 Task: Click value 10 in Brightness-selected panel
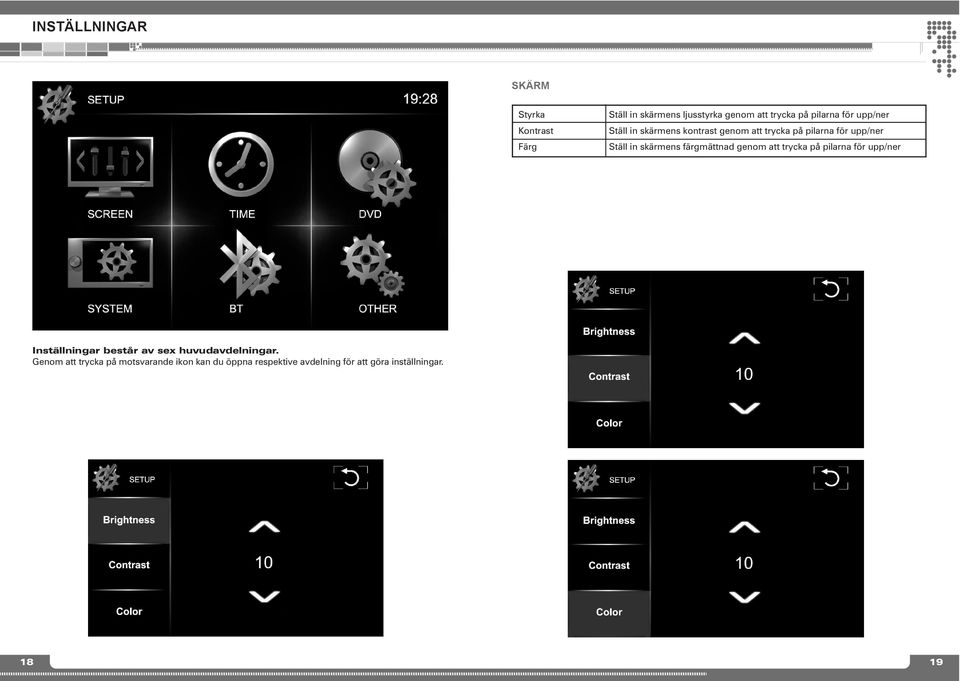(264, 563)
